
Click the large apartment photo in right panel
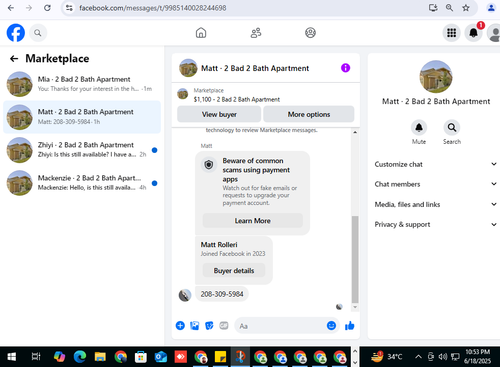pyautogui.click(x=436, y=77)
